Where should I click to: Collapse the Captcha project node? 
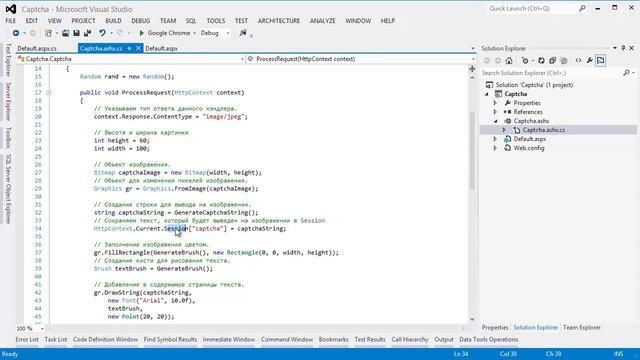coord(487,94)
